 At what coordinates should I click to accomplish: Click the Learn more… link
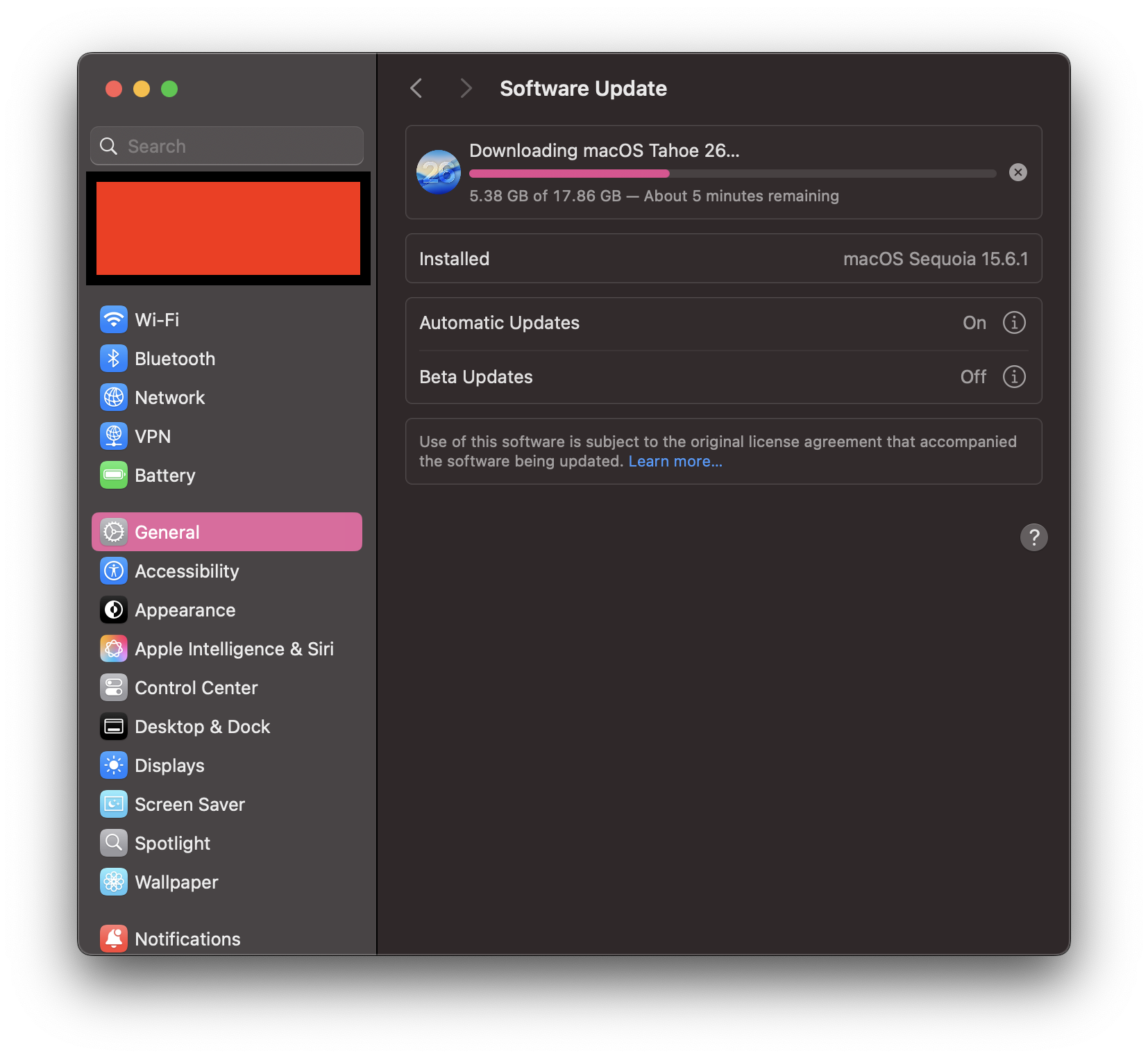675,462
